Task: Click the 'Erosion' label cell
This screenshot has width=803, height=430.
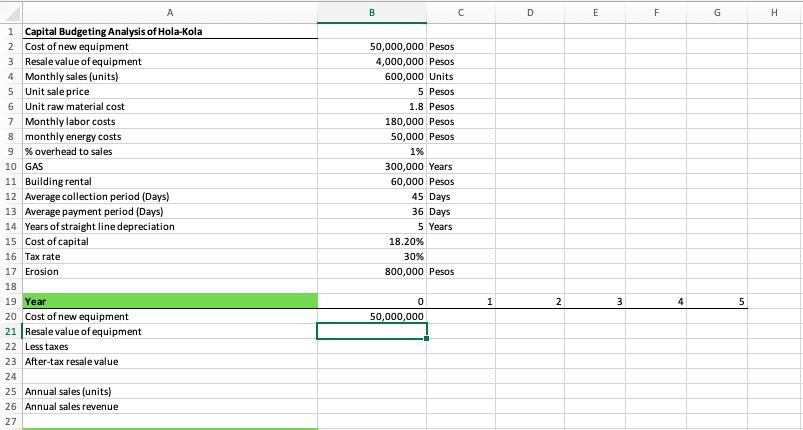Action: pos(170,271)
